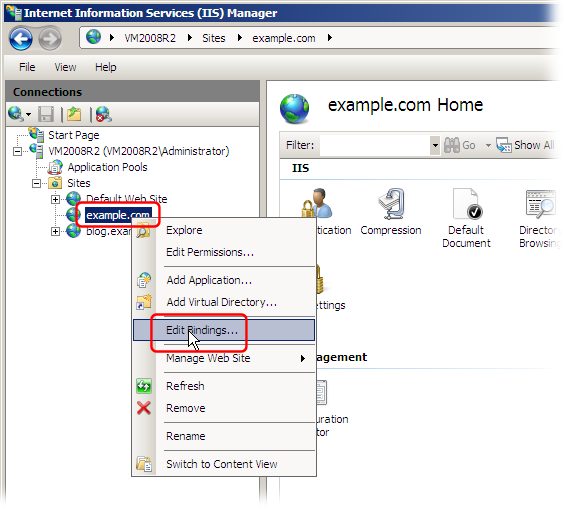Image resolution: width=564 pixels, height=509 pixels.
Task: Click the red X Remove icon
Action: pos(144,408)
